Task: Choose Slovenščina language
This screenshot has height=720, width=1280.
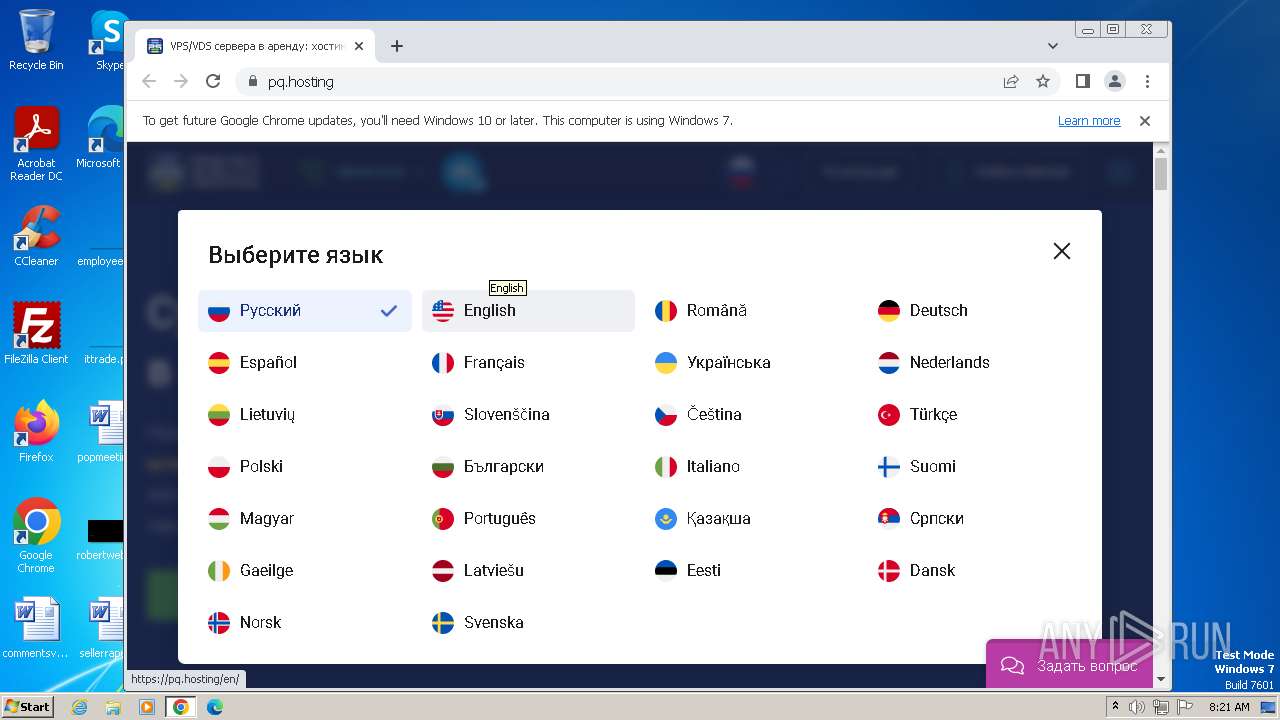Action: [x=528, y=415]
